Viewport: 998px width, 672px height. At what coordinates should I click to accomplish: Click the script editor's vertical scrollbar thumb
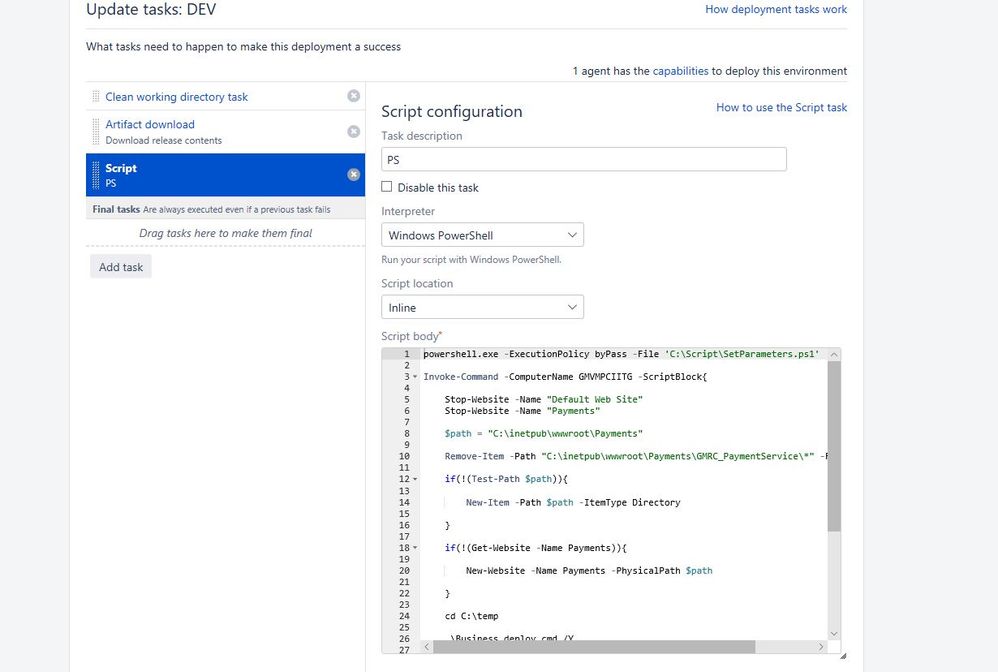pyautogui.click(x=834, y=445)
